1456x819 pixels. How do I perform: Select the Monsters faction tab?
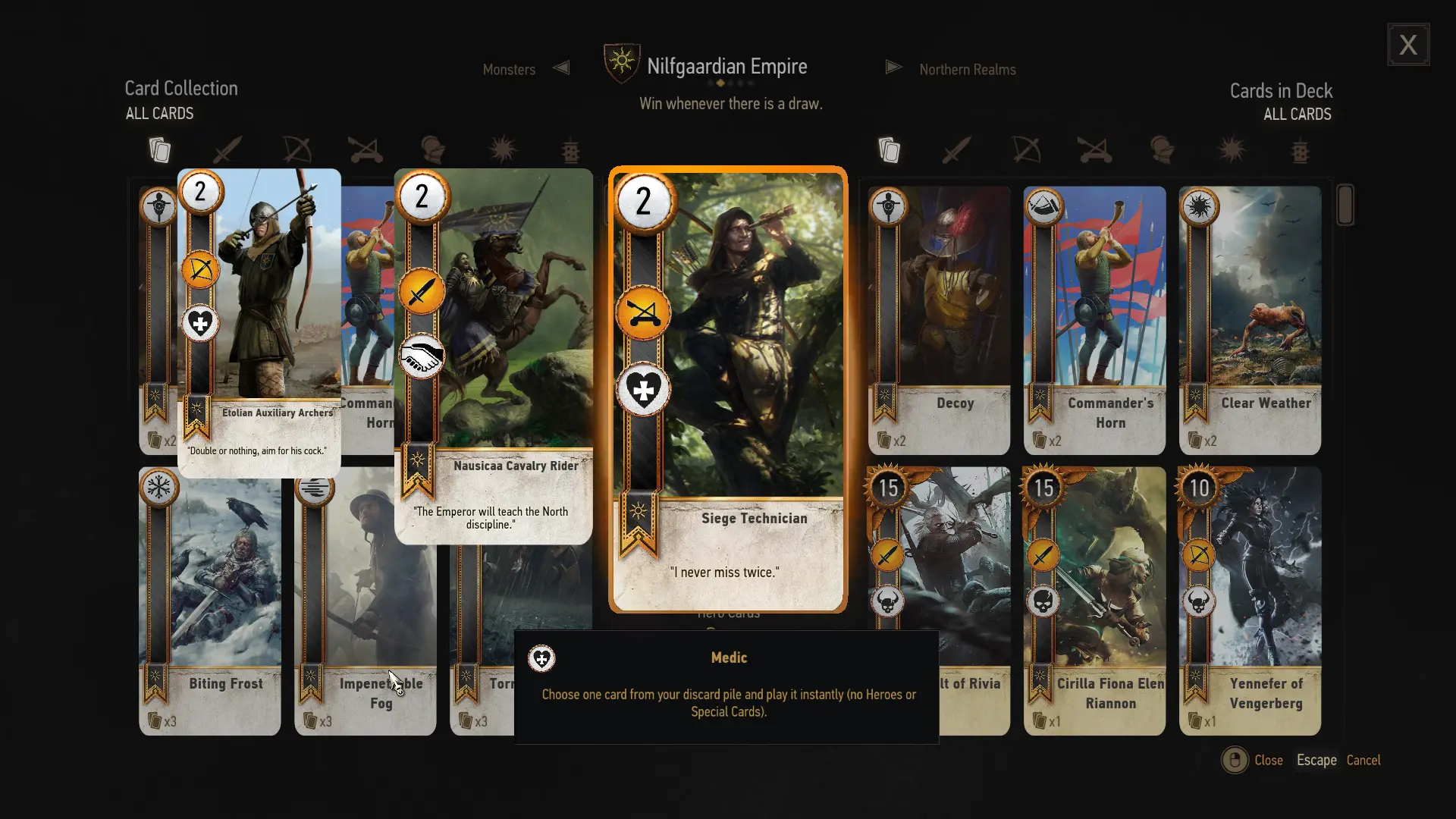point(509,70)
